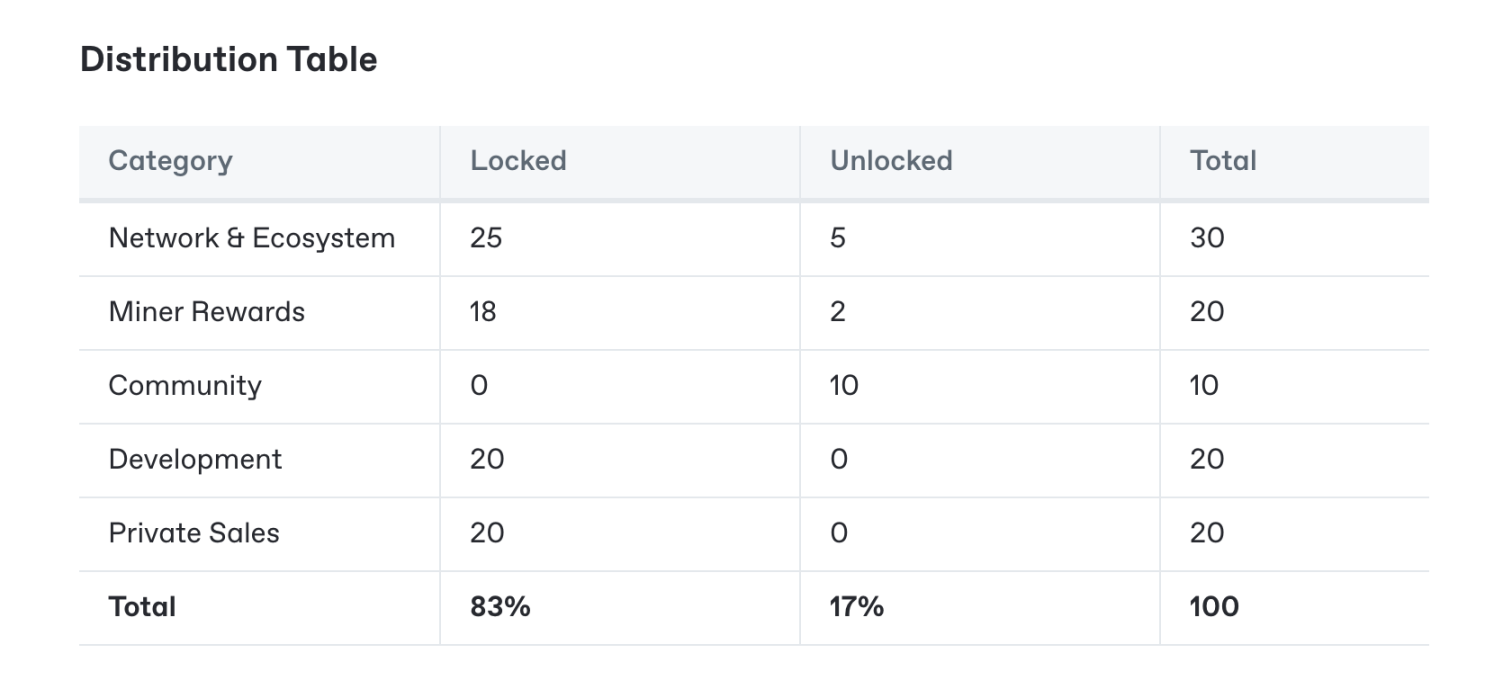This screenshot has height=698, width=1503.
Task: Click the Locked column header
Action: point(518,161)
